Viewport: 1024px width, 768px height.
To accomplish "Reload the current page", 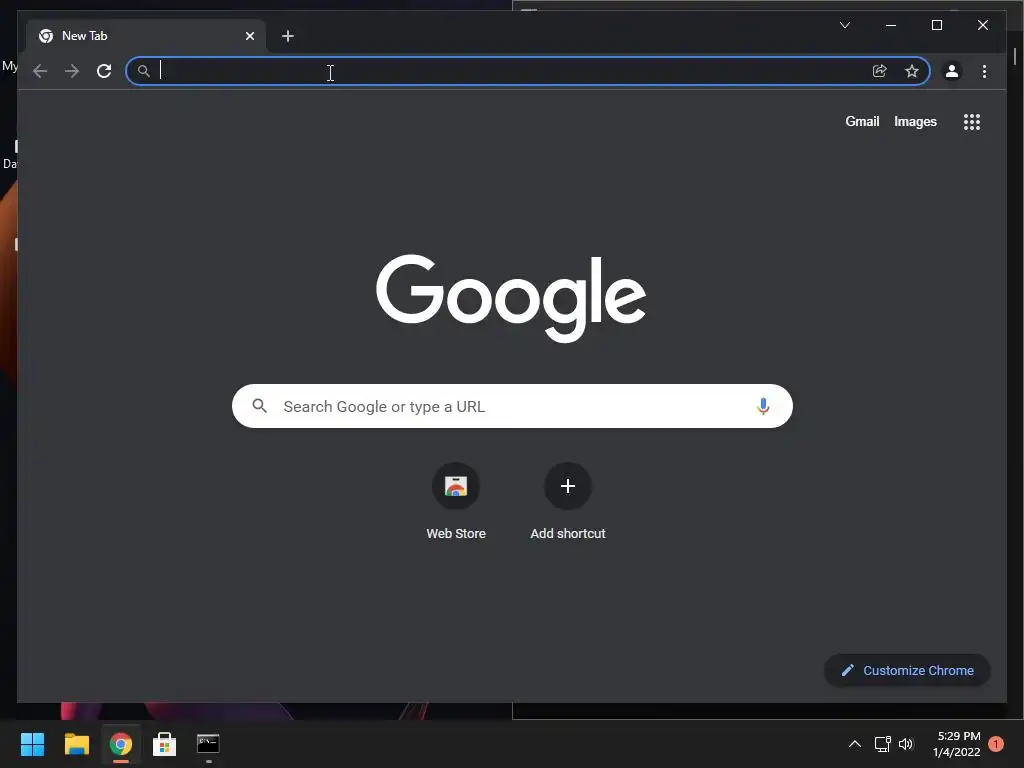I will tap(104, 71).
